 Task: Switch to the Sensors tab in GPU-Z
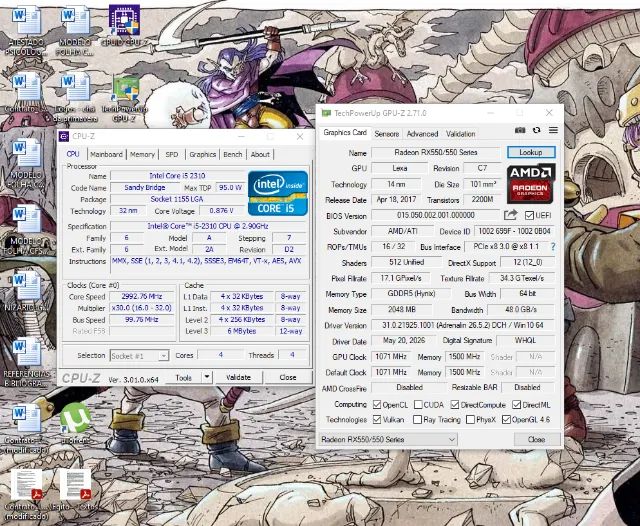[x=387, y=134]
